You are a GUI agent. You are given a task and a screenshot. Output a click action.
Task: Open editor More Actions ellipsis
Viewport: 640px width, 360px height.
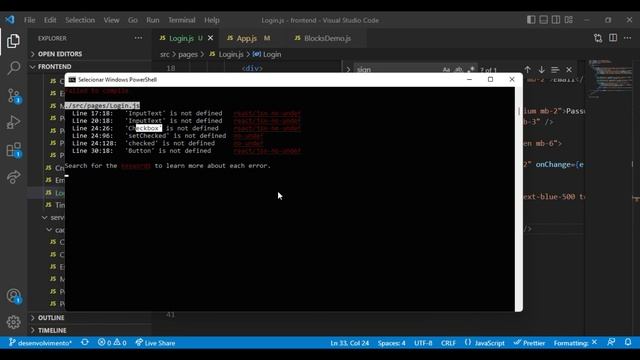[x=627, y=38]
